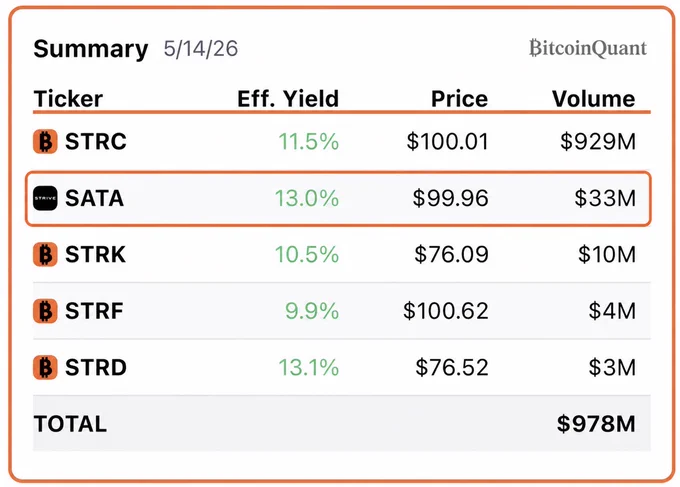Select the STRD ticker label

coord(96,367)
